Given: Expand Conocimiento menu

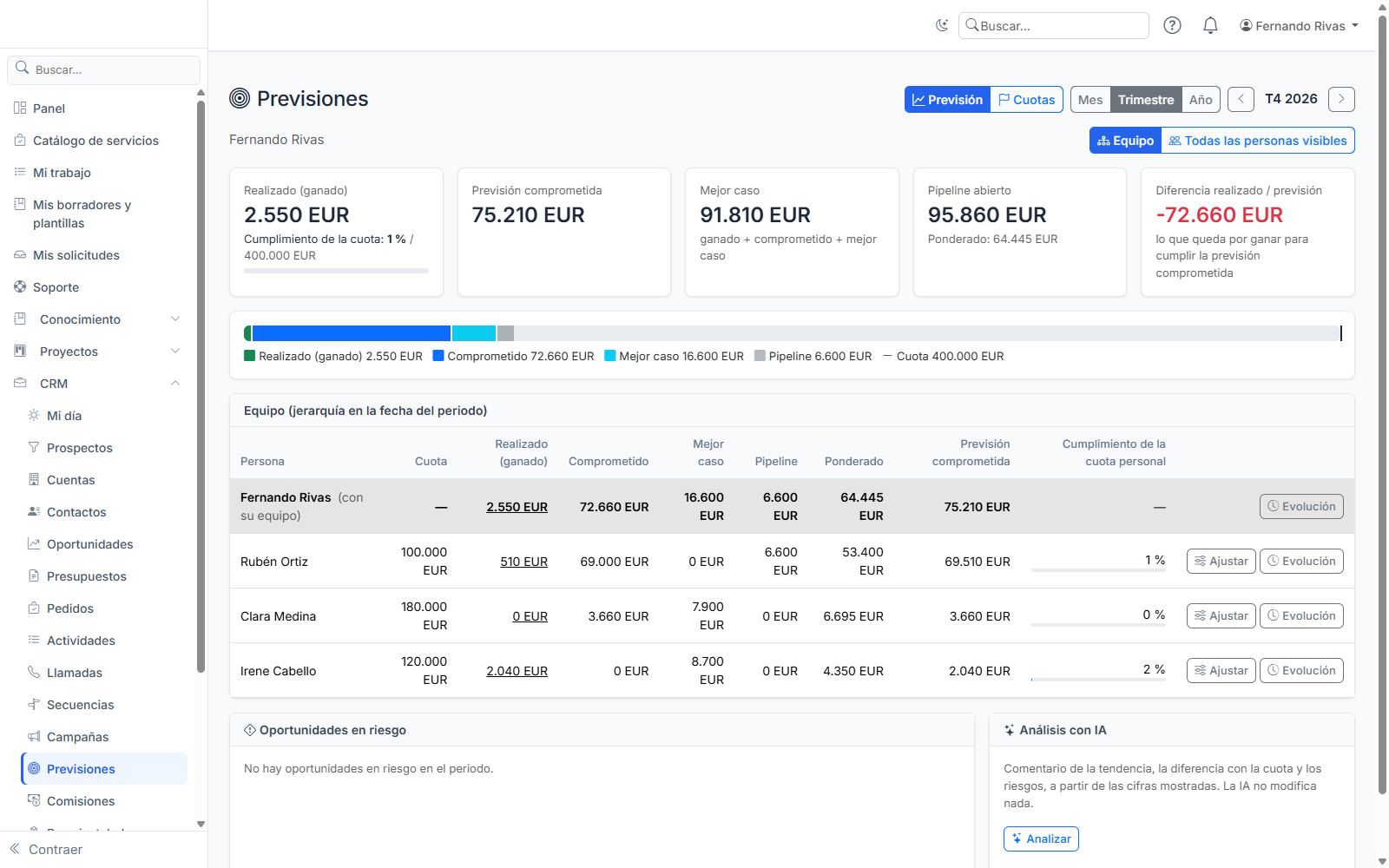Looking at the screenshot, I should pyautogui.click(x=97, y=319).
